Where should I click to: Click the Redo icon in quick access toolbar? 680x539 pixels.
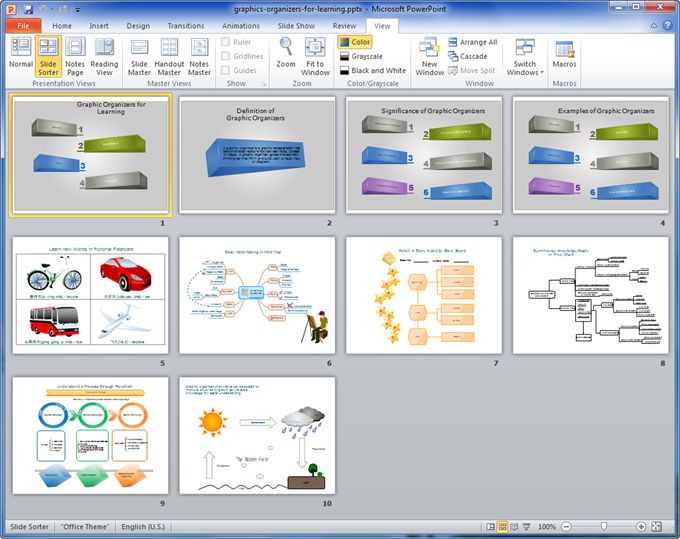pyautogui.click(x=63, y=9)
